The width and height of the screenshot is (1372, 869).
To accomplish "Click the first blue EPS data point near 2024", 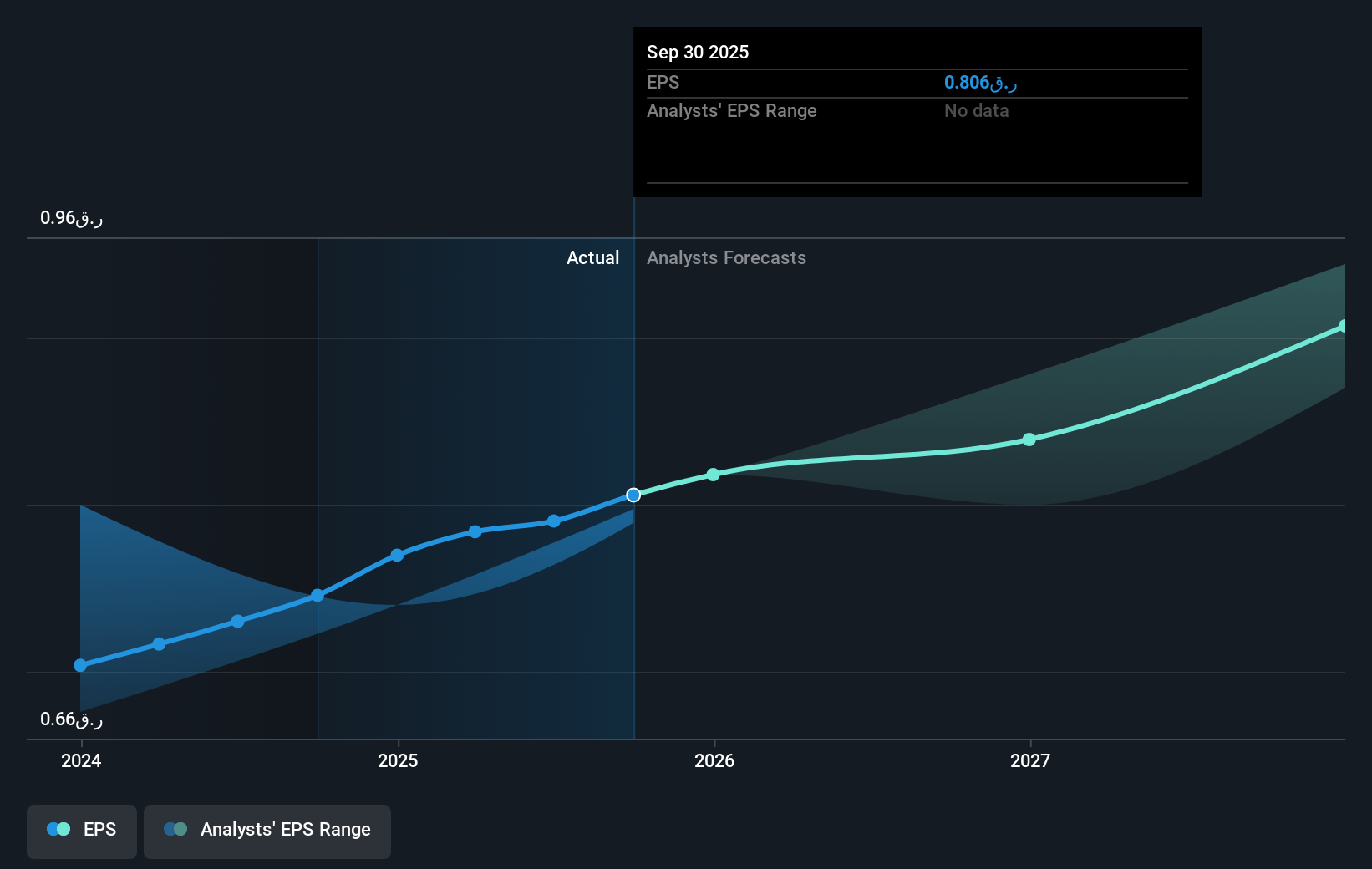I will coord(80,665).
